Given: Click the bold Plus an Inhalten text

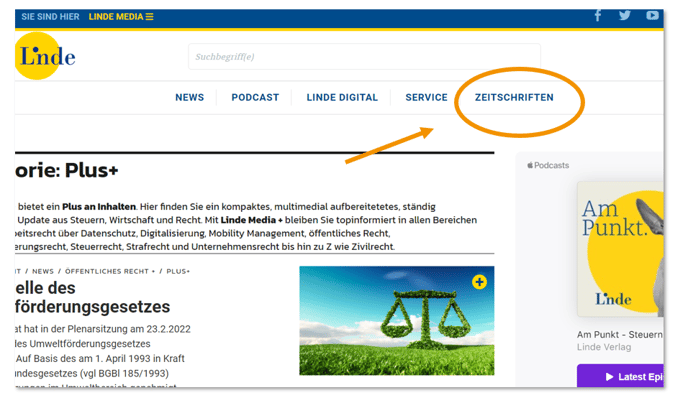Looking at the screenshot, I should coord(99,206).
